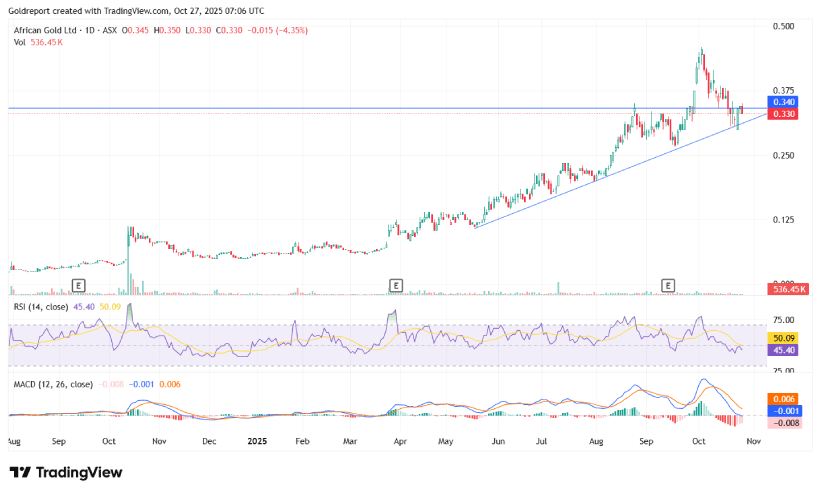
Task: Click the blue -0.001 MACD axis label
Action: (x=782, y=410)
